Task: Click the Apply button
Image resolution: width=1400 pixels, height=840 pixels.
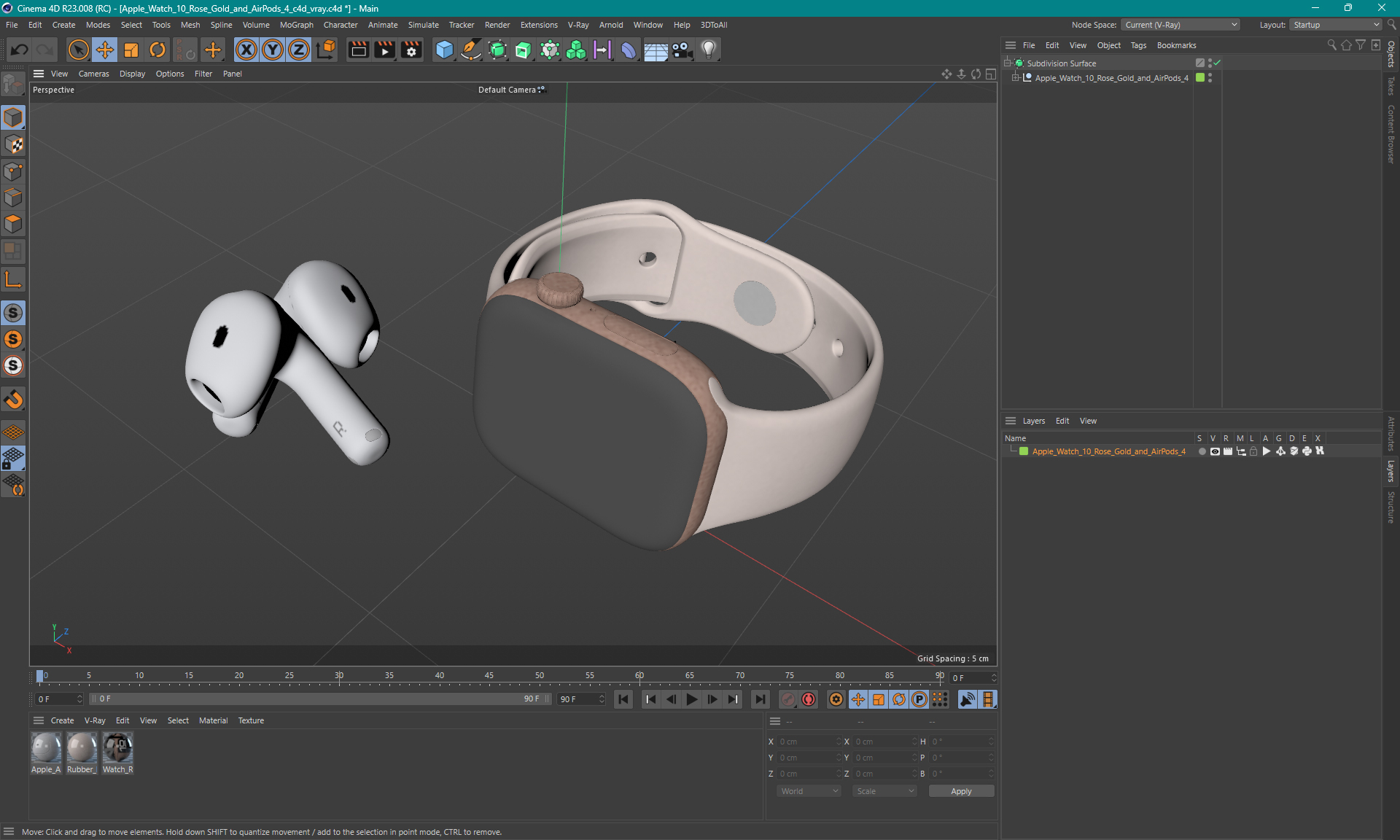Action: 960,791
